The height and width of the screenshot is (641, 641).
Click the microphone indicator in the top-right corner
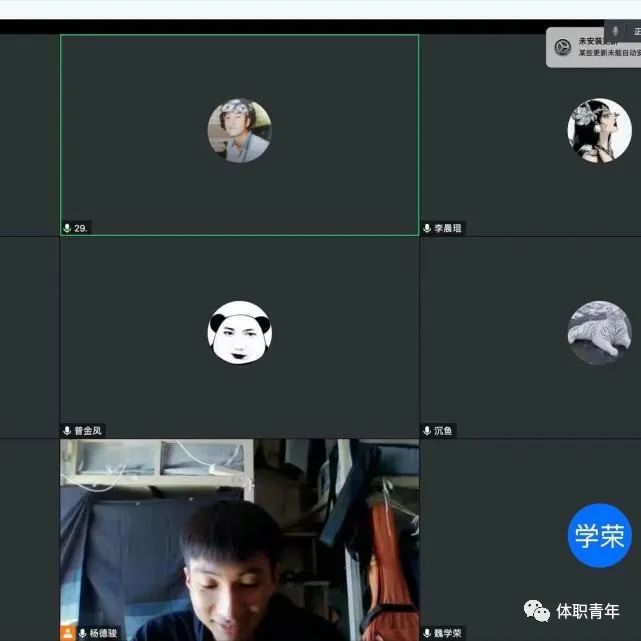click(x=615, y=31)
